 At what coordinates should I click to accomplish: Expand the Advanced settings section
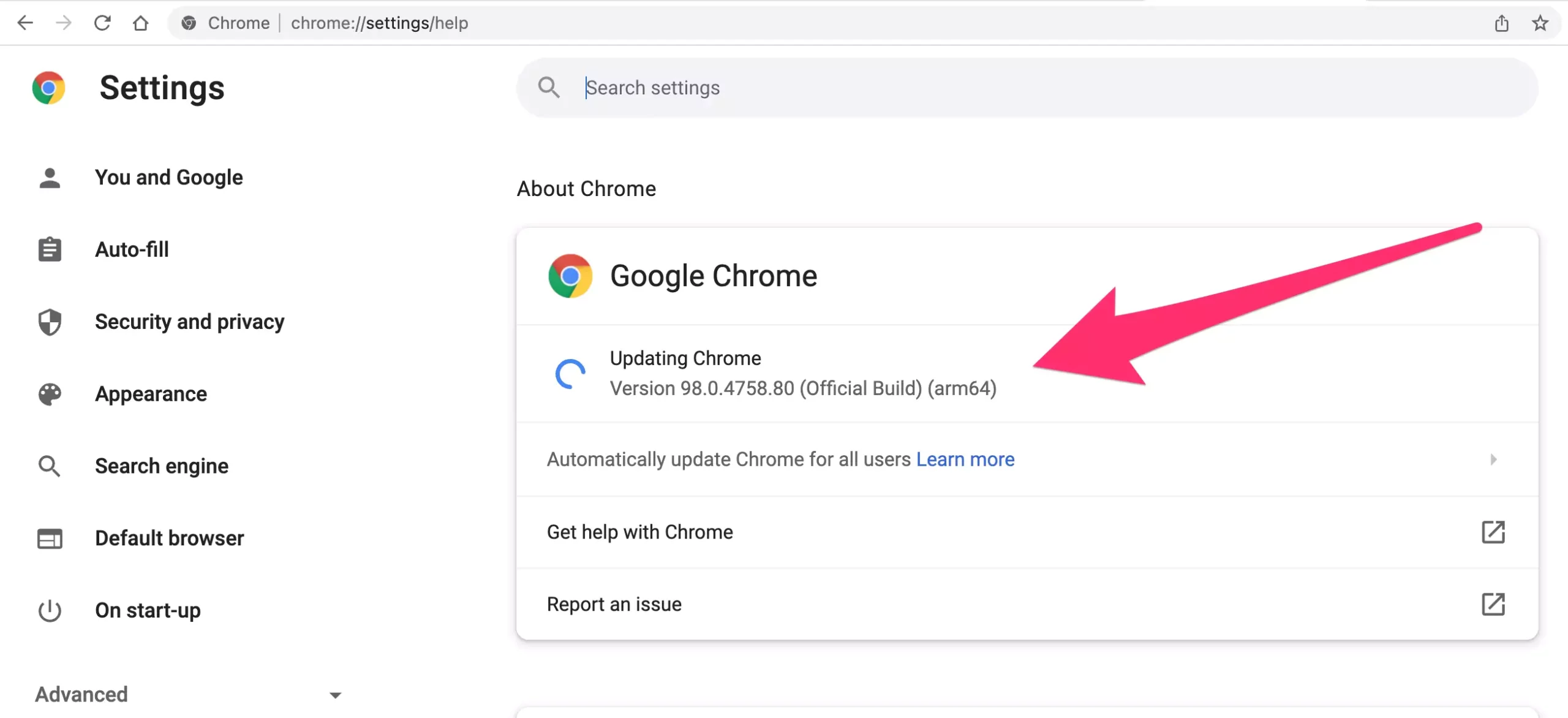click(x=334, y=695)
